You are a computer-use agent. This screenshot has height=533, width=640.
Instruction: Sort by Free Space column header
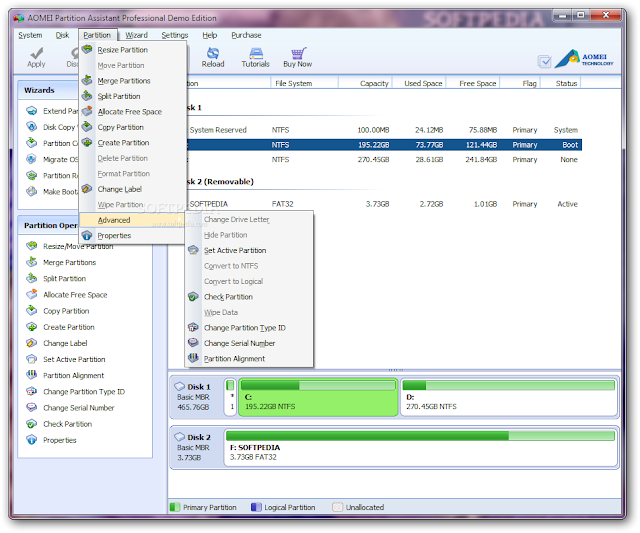473,83
